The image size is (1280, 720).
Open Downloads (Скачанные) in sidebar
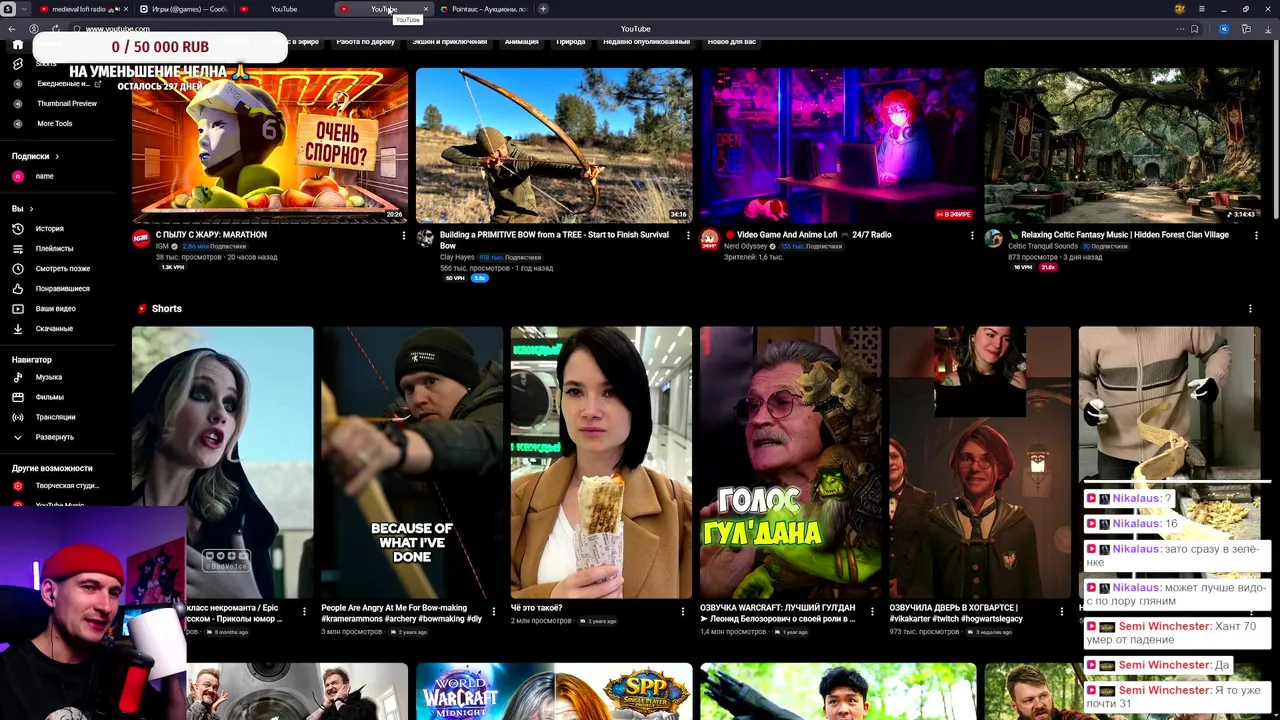pos(43,329)
